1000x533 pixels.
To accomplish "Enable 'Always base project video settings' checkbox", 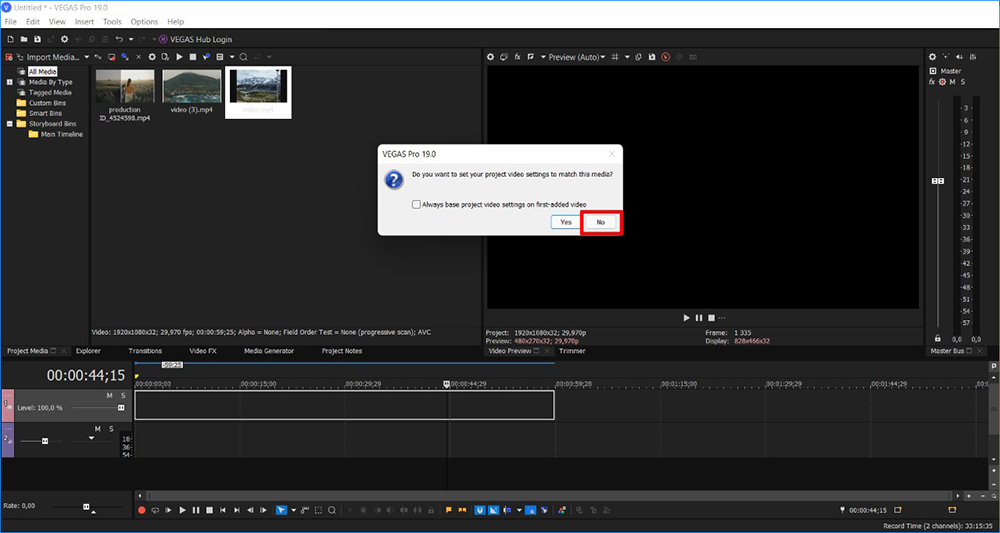I will pos(416,204).
